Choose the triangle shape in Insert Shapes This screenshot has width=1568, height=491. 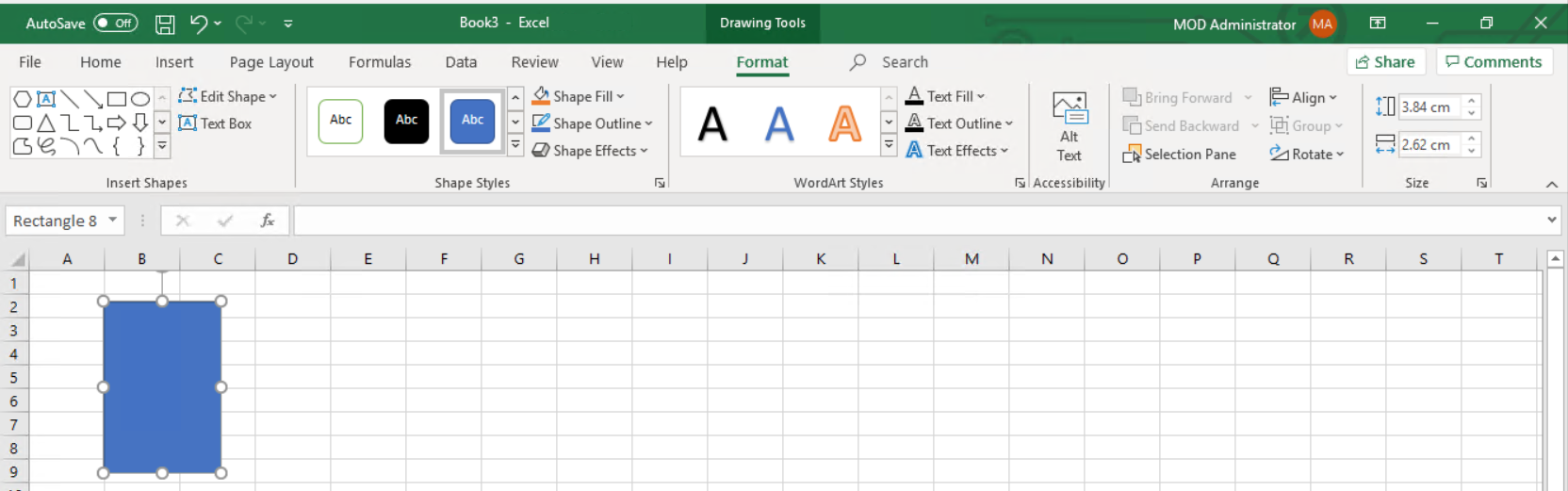(x=46, y=123)
